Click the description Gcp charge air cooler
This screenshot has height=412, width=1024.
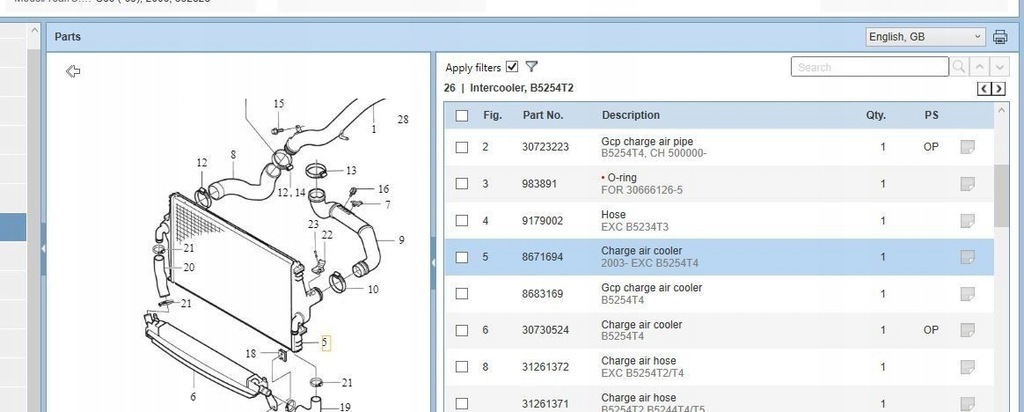pos(652,288)
